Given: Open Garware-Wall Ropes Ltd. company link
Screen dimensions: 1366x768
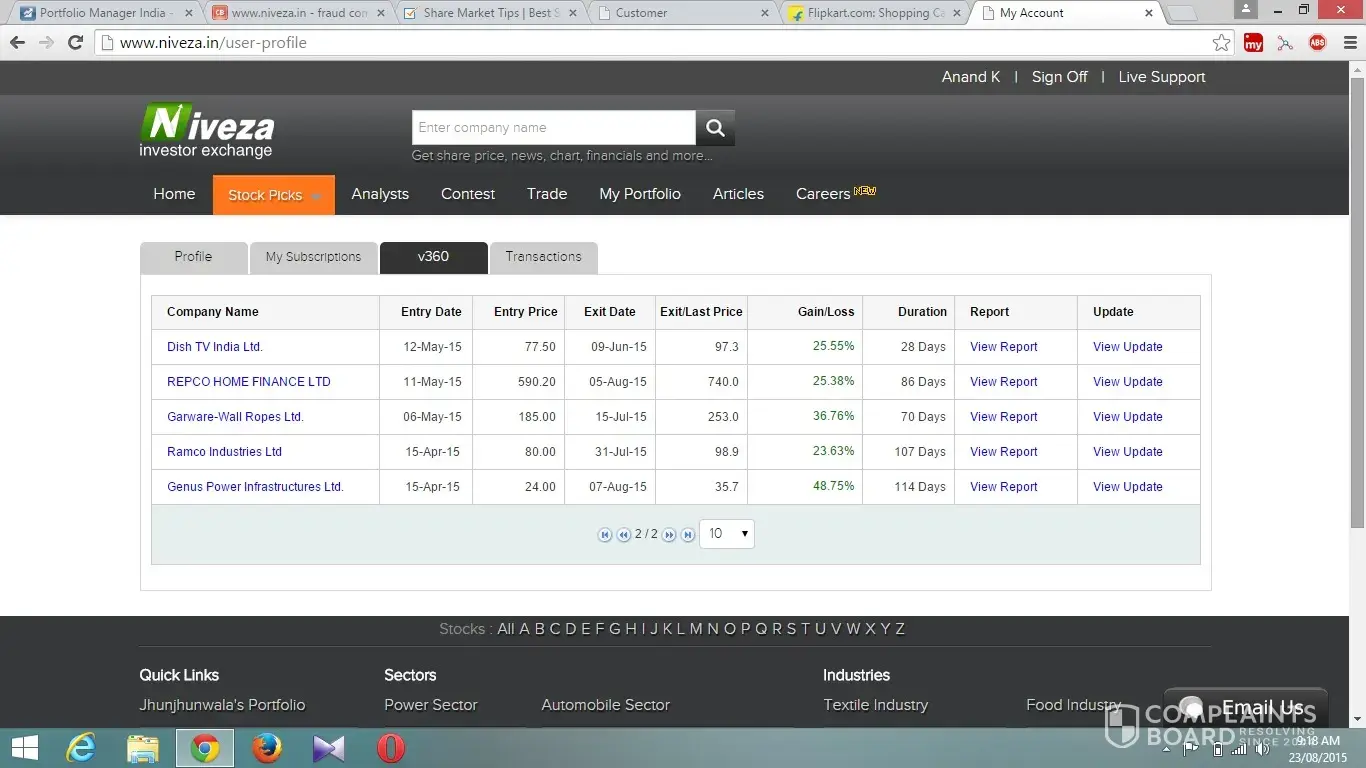Looking at the screenshot, I should point(235,417).
